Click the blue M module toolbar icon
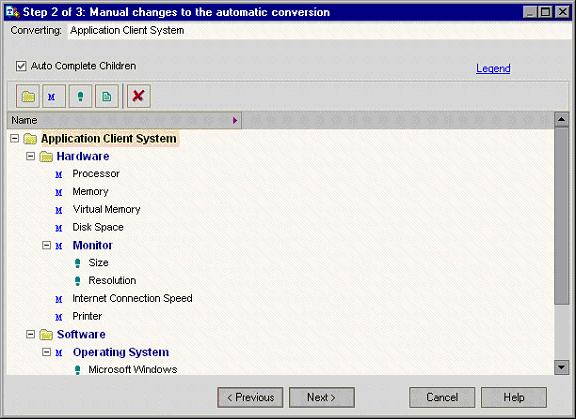This screenshot has height=420, width=576. 54,96
